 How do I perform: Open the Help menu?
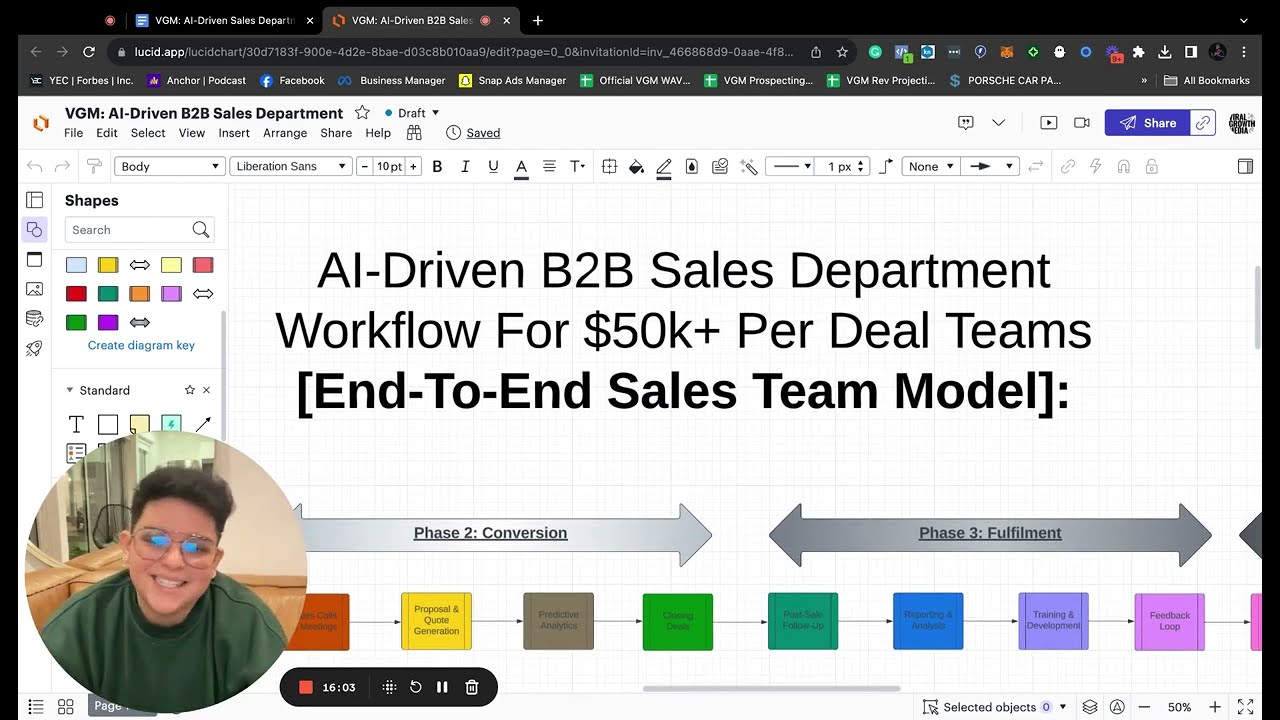(378, 133)
